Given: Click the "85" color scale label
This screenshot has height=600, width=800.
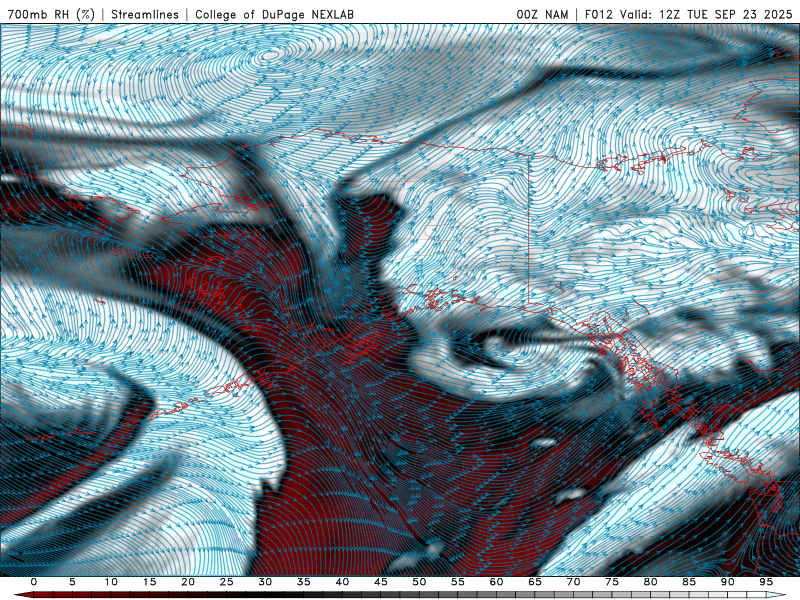Looking at the screenshot, I should 689,582.
